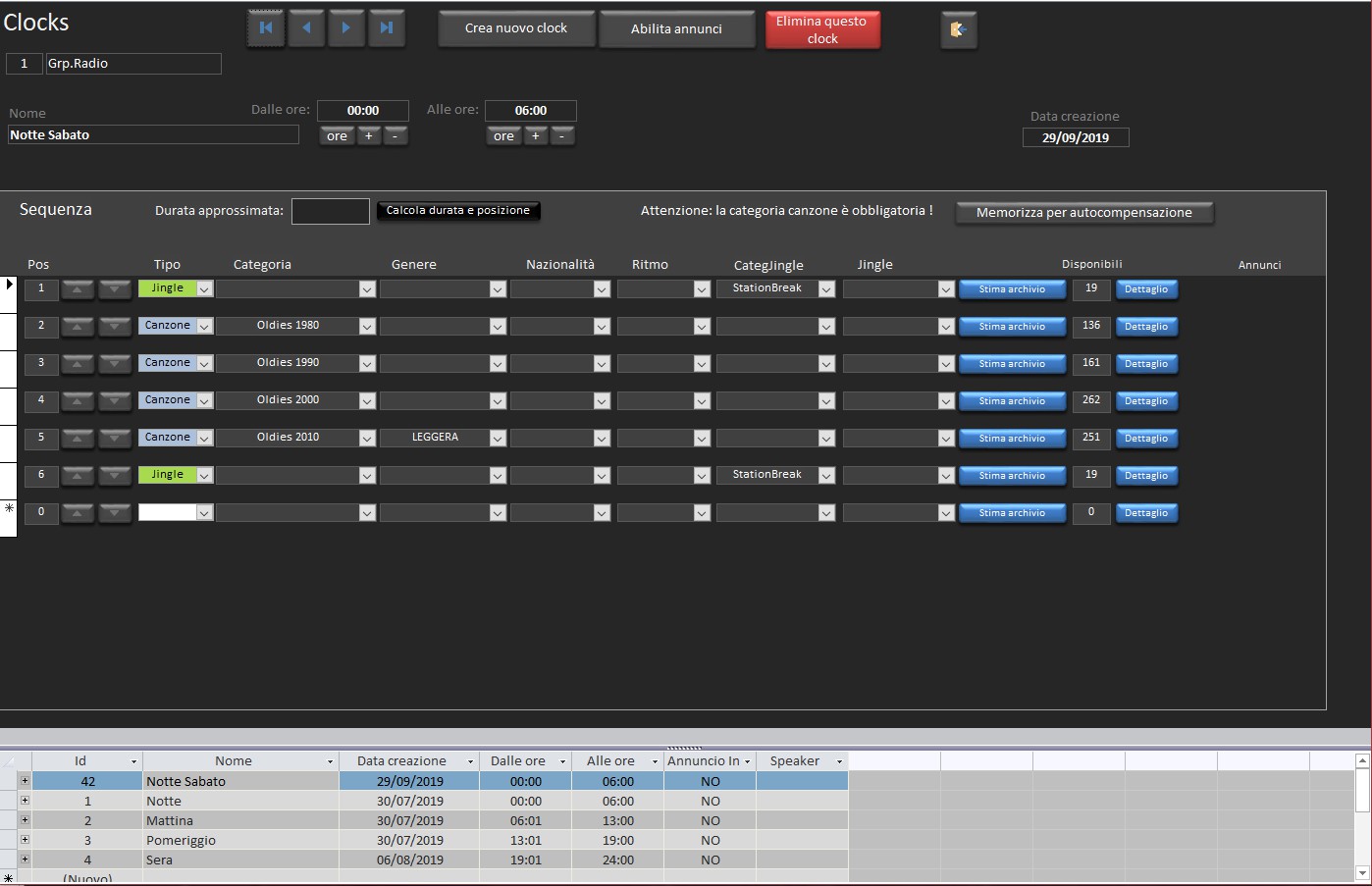Click Abilita annunci button
1372x886 pixels.
(x=676, y=28)
